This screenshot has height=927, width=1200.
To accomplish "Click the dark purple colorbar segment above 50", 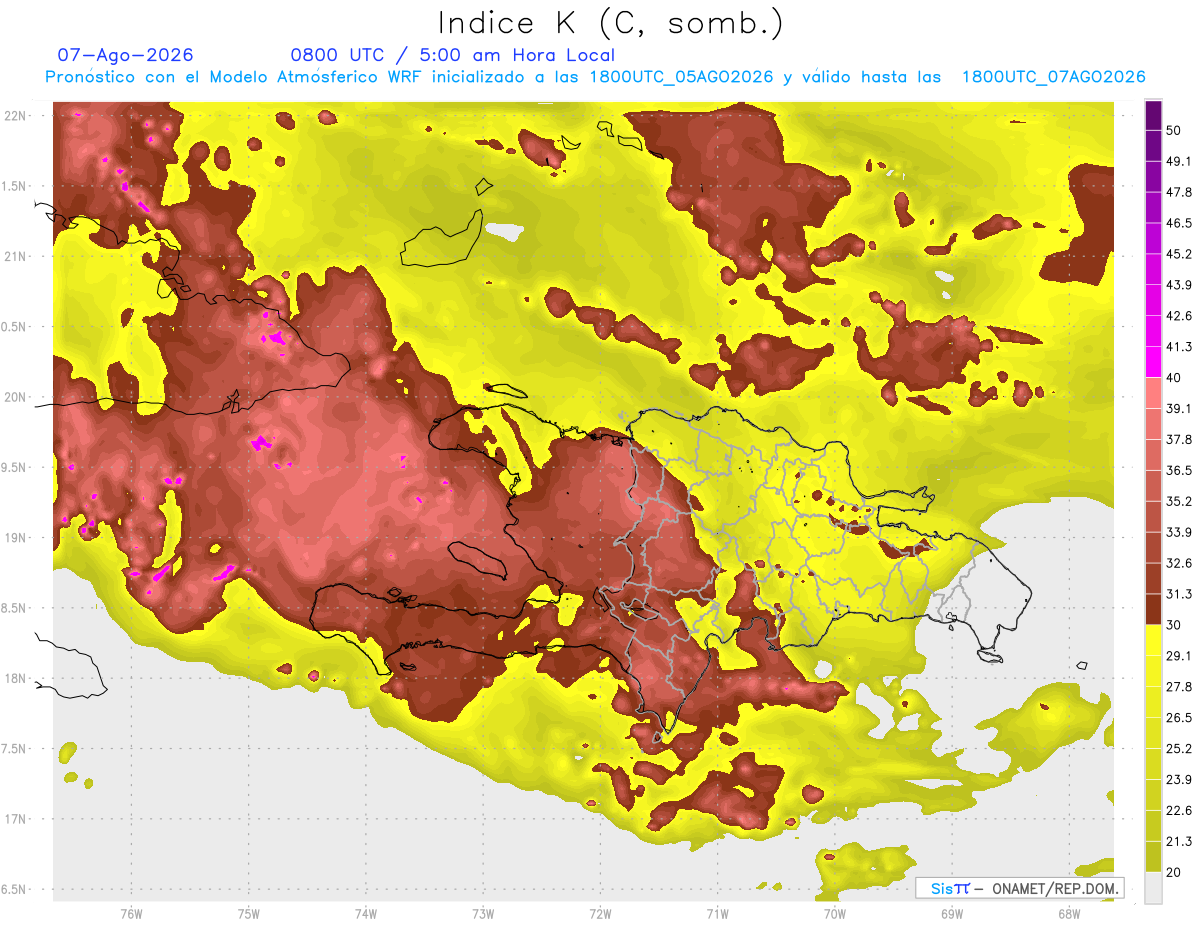I will [x=1153, y=116].
